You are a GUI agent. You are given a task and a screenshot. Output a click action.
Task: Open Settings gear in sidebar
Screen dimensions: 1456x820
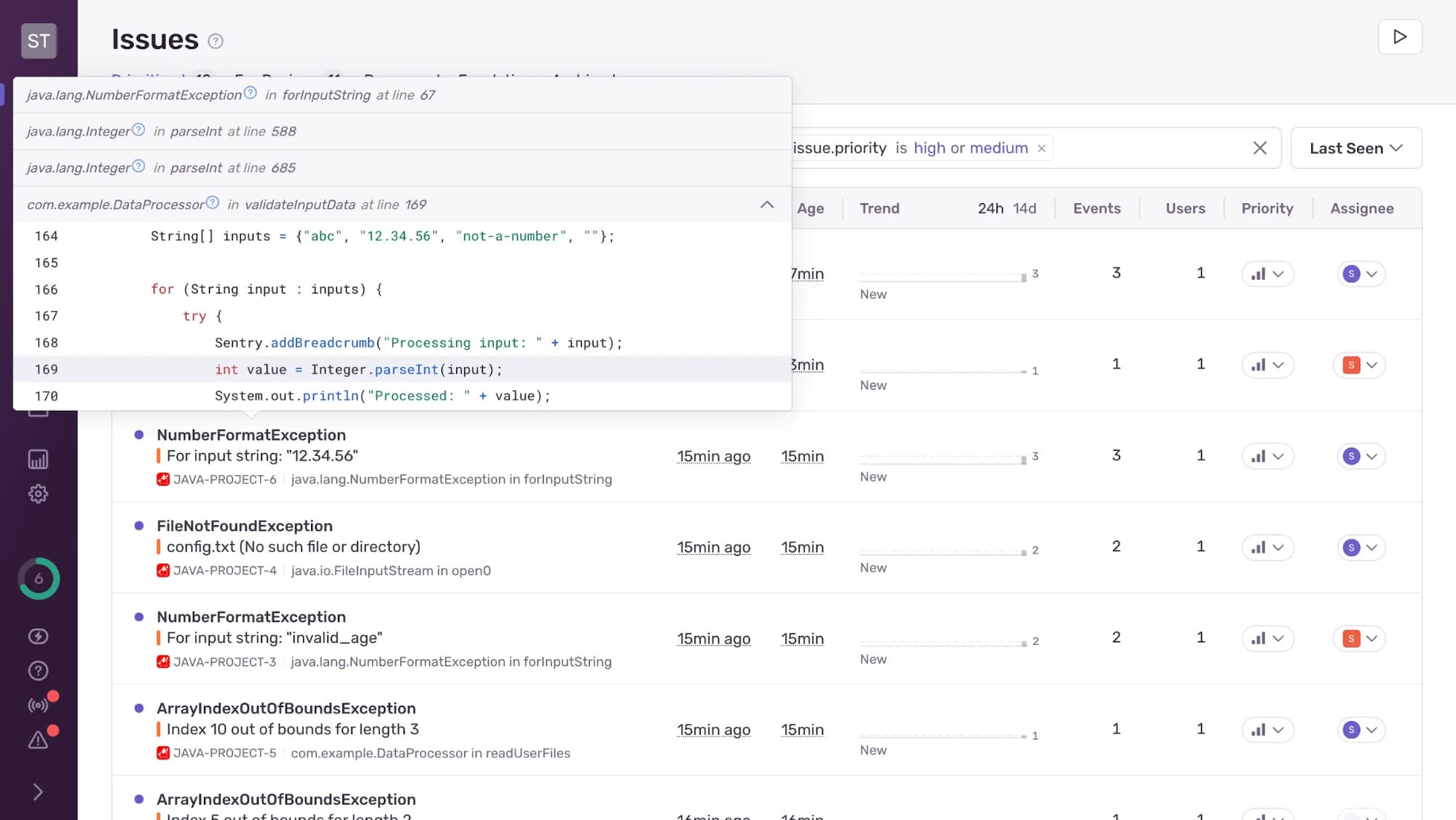pos(38,494)
